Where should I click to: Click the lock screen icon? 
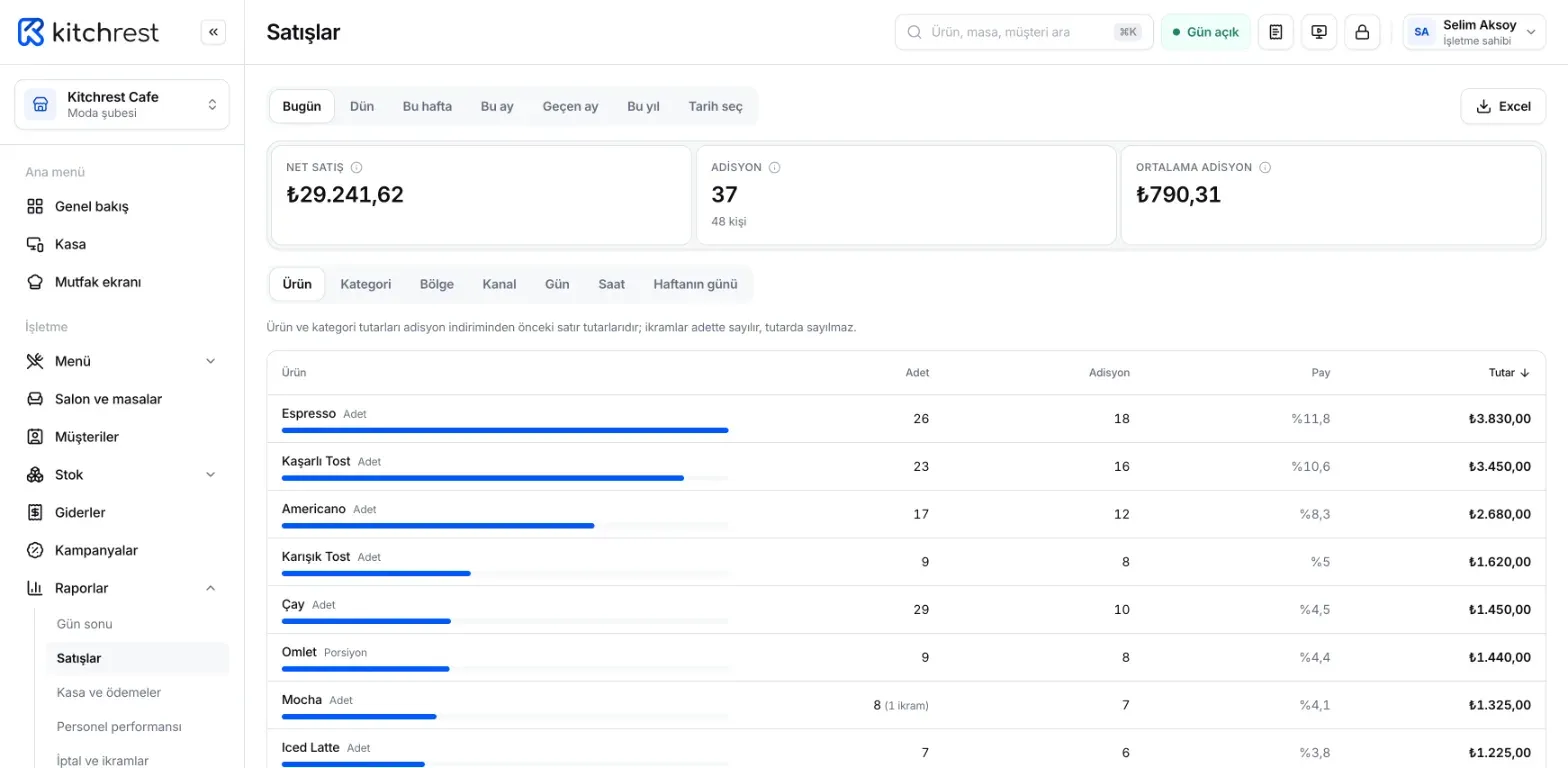[1362, 32]
